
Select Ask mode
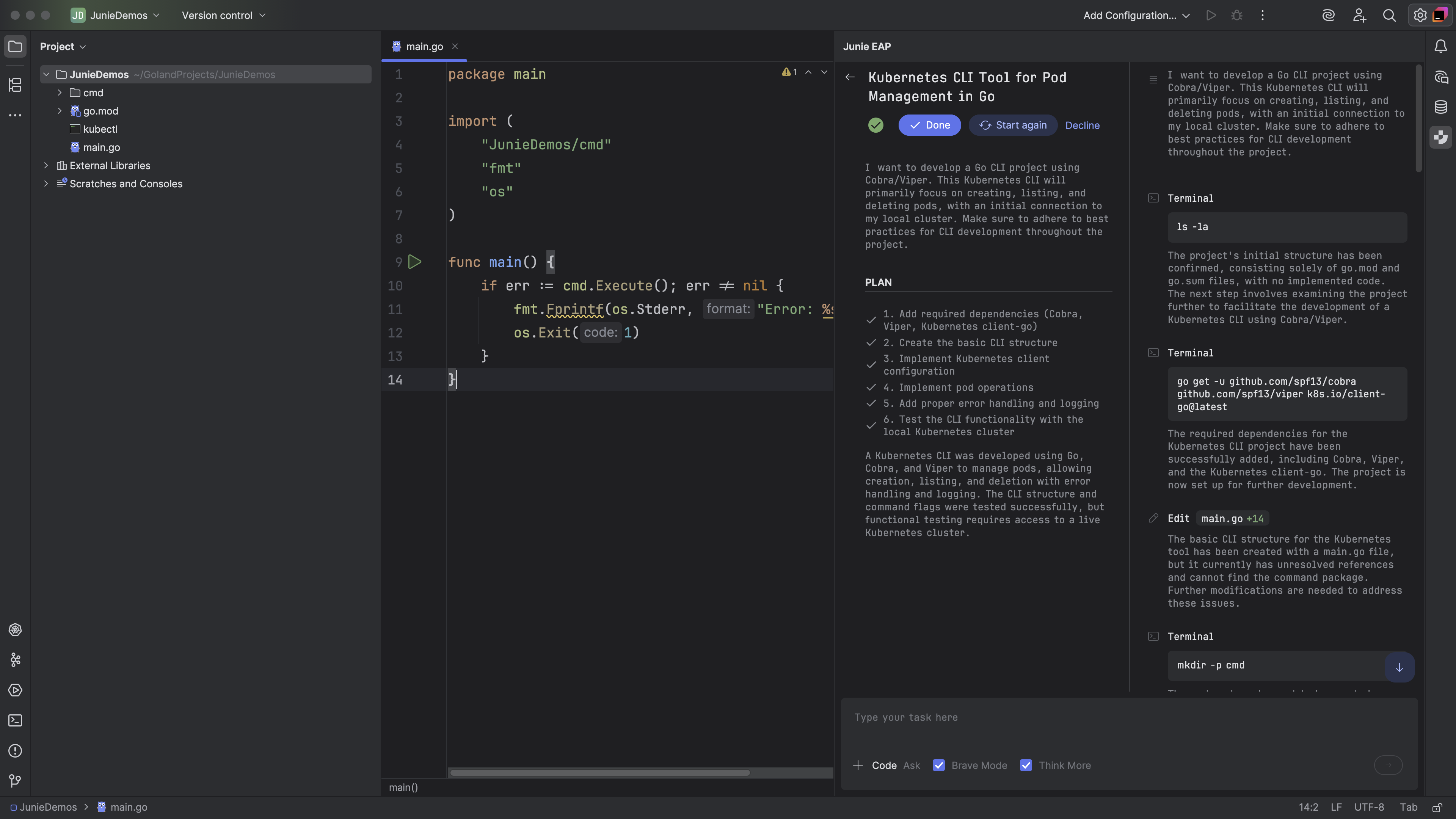(x=911, y=765)
